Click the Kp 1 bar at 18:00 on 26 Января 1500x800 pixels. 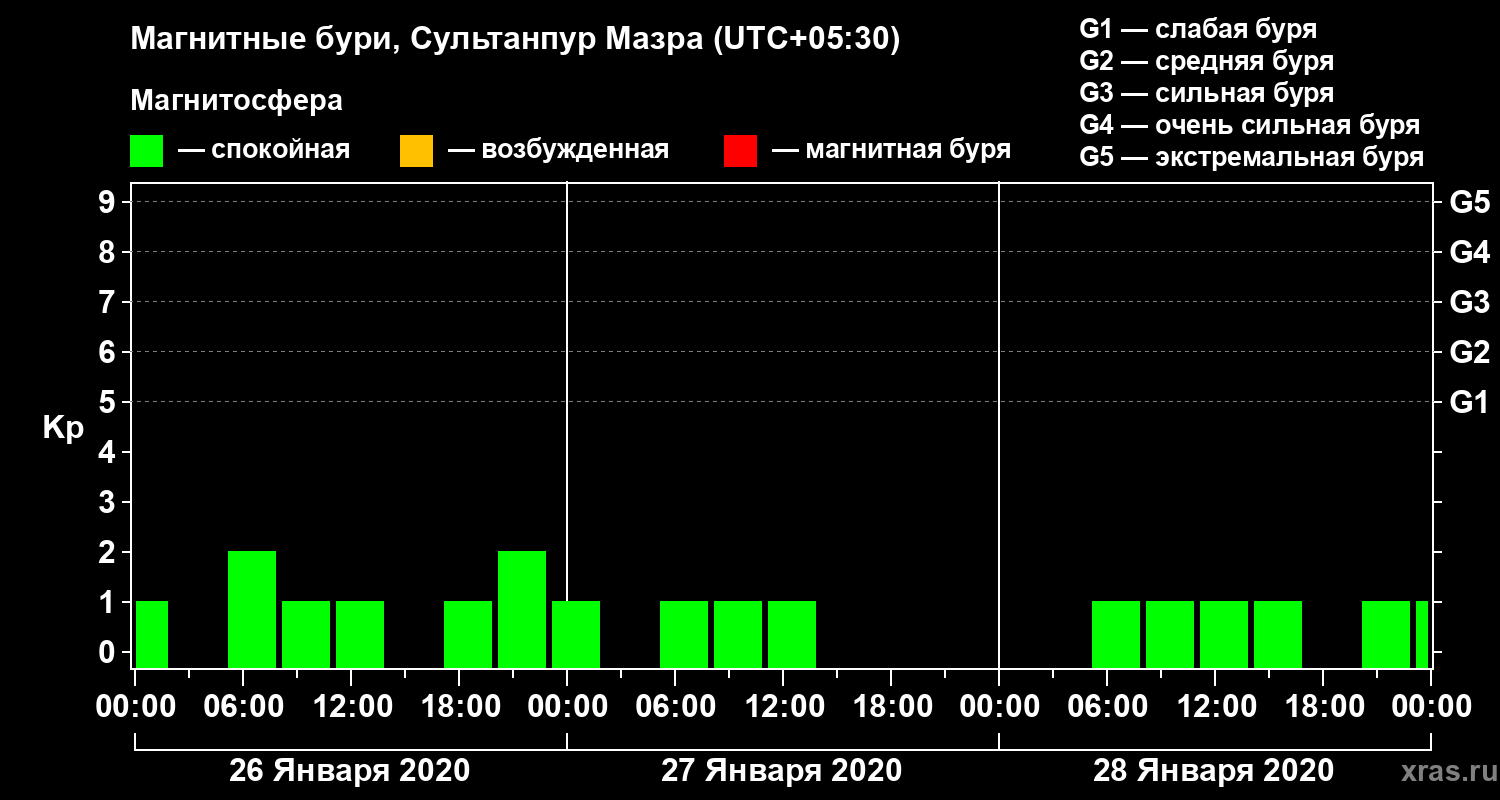point(468,634)
